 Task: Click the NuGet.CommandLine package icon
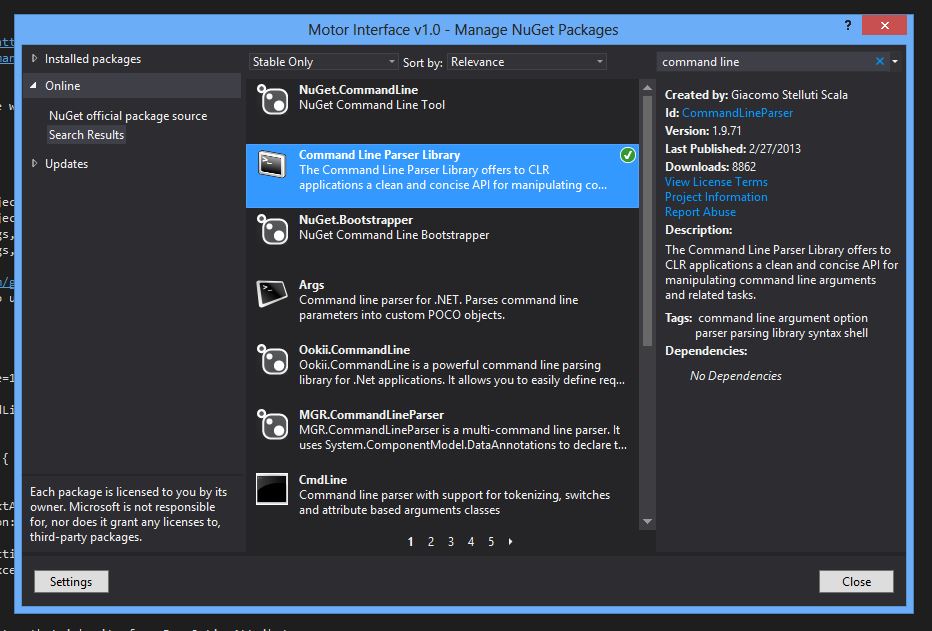coord(272,100)
